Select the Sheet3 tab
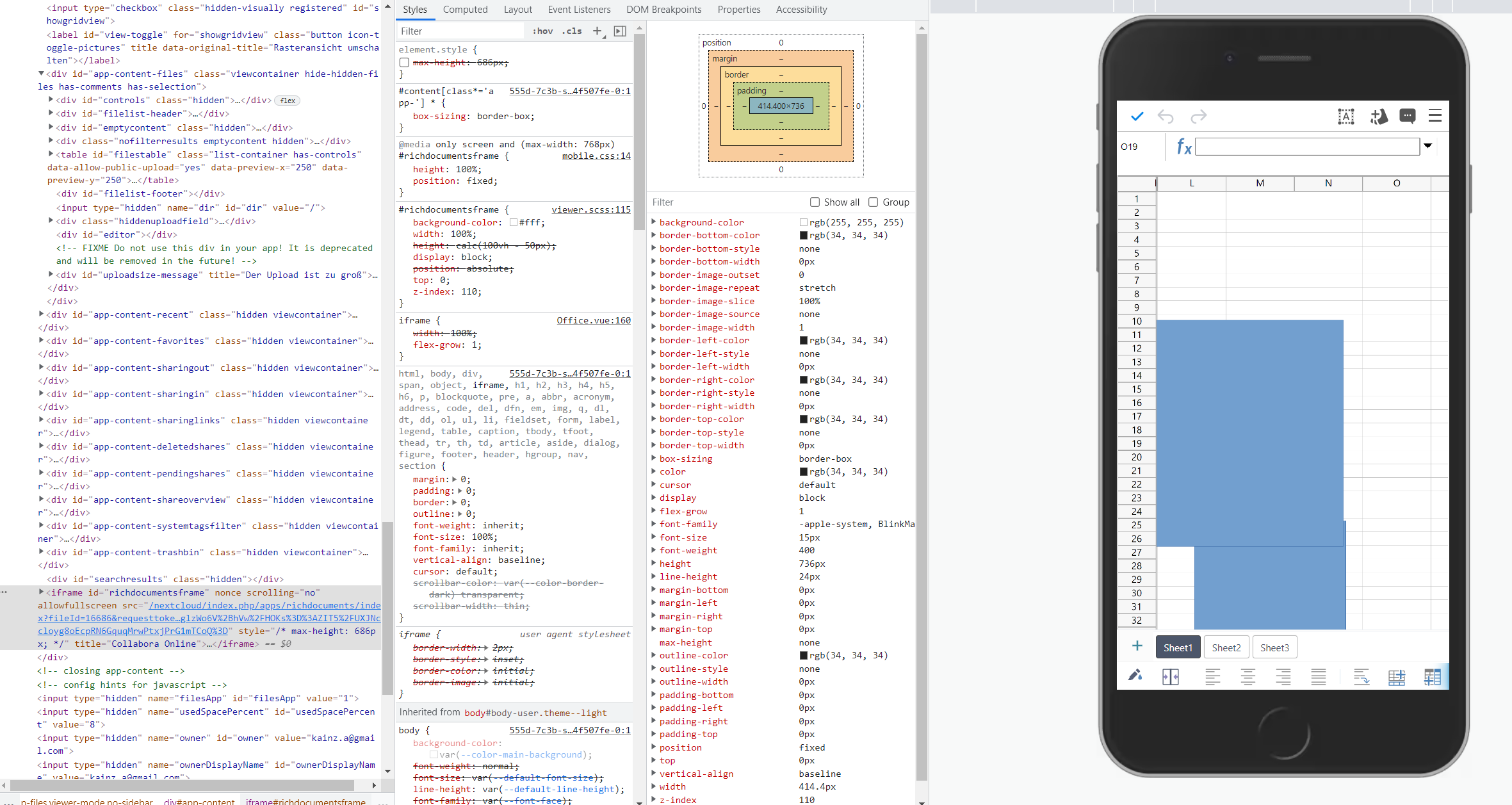This screenshot has width=1512, height=805. tap(1274, 647)
